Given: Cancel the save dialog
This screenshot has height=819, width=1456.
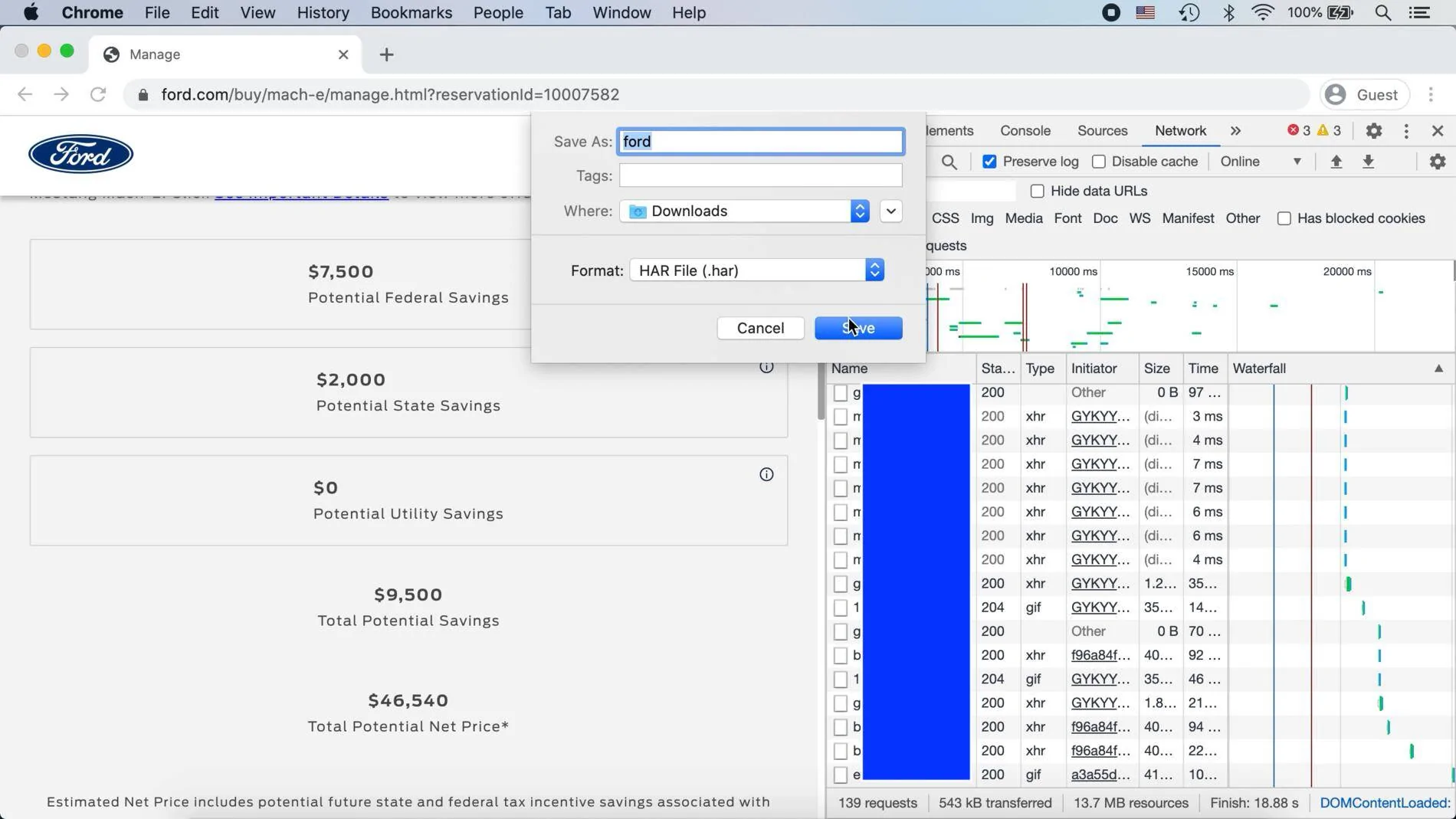Looking at the screenshot, I should click(x=760, y=328).
